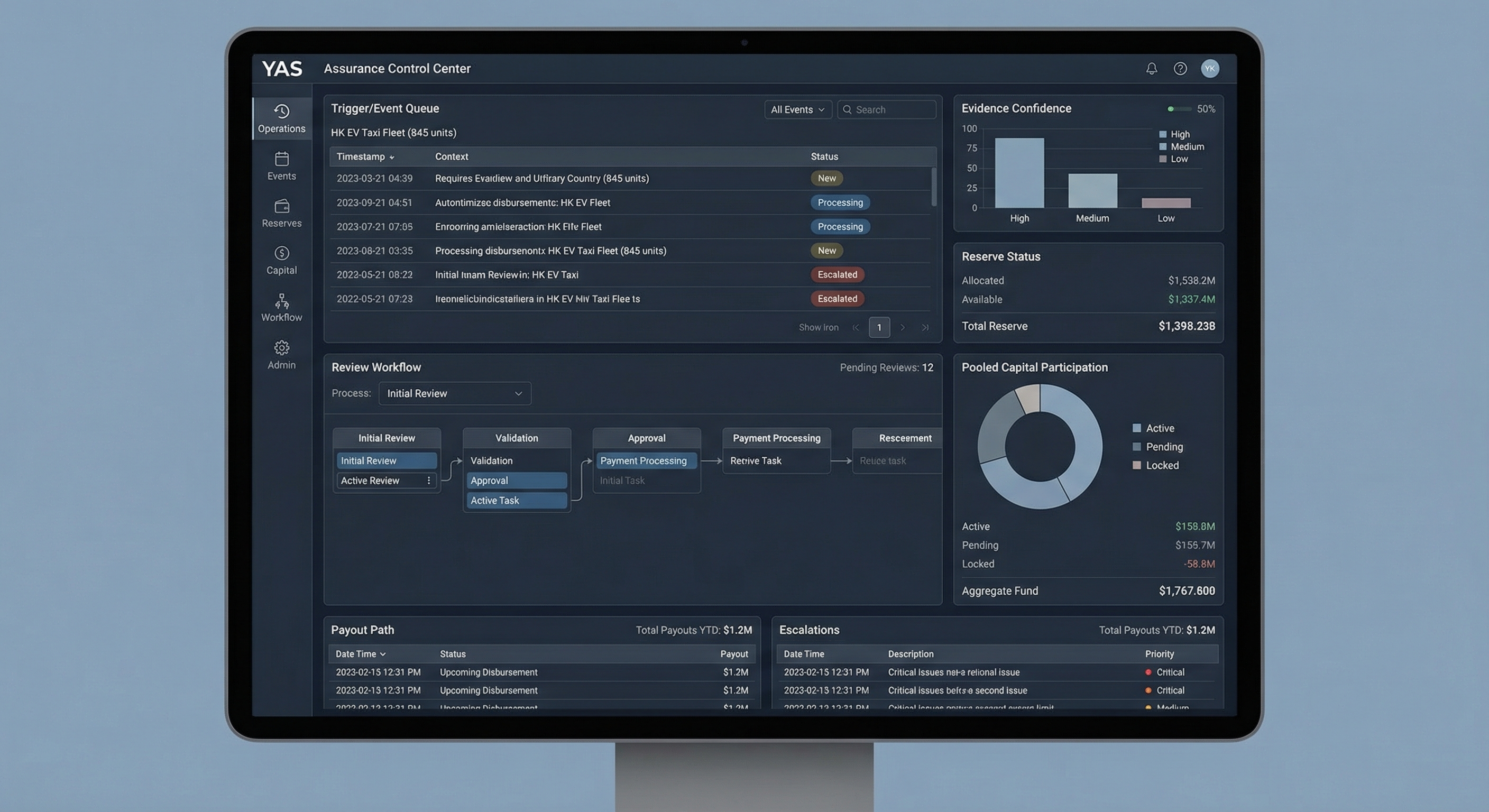This screenshot has width=1489, height=812.
Task: Adjust the Evidence Confidence 50% slider
Action: point(1179,109)
